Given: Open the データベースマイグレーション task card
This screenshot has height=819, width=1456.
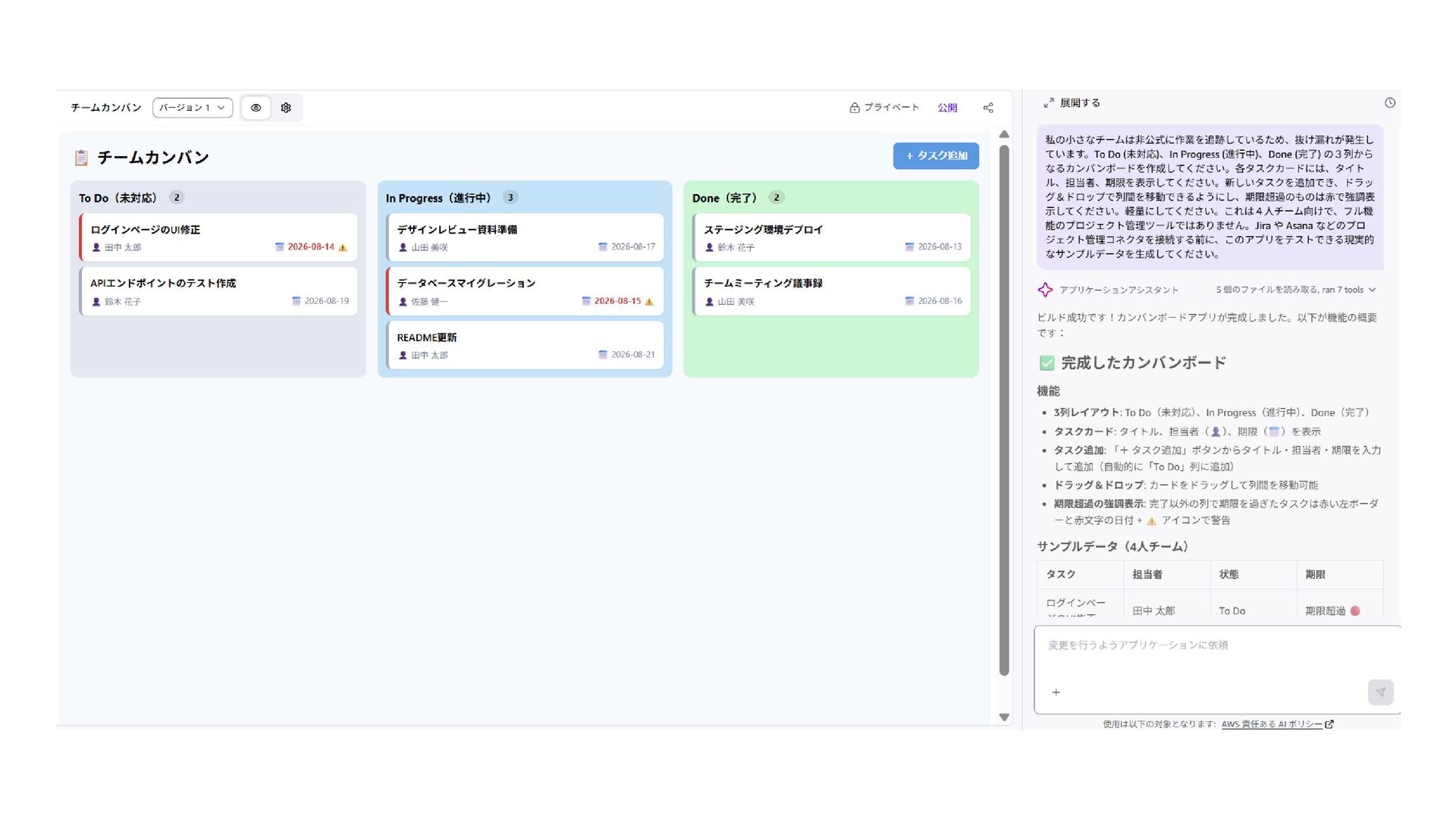Looking at the screenshot, I should click(x=525, y=291).
